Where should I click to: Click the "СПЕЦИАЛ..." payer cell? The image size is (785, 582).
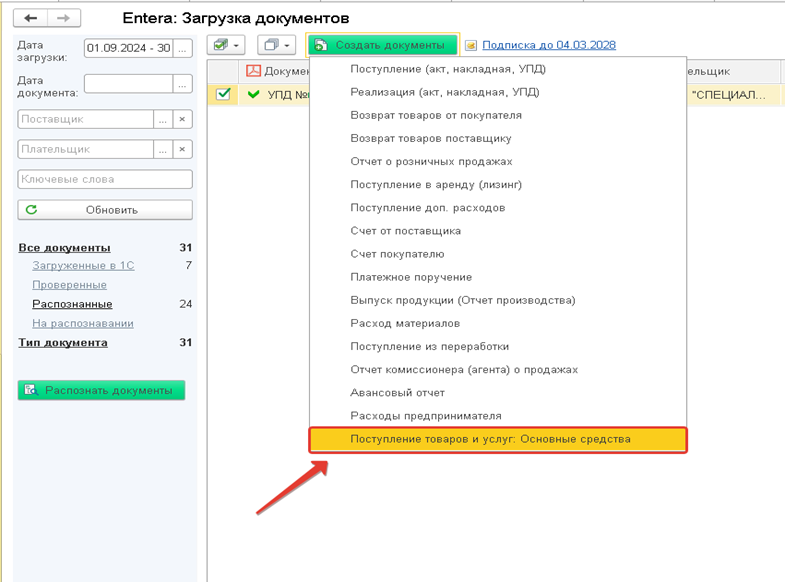coord(732,95)
